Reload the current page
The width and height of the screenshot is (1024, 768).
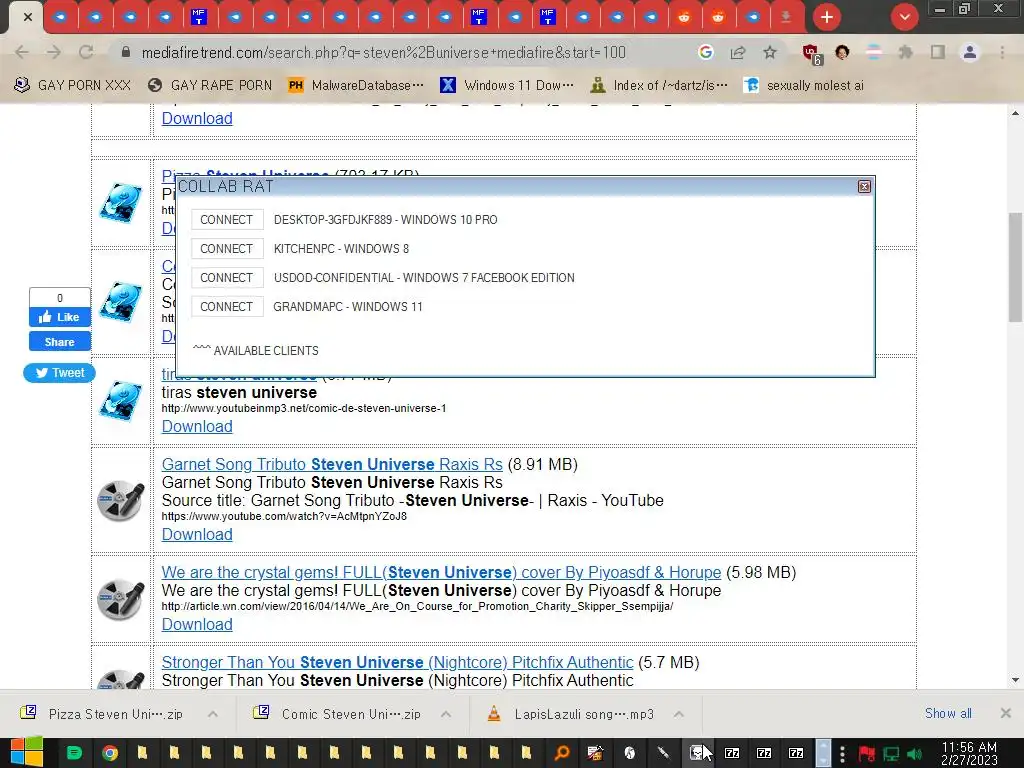pos(86,52)
